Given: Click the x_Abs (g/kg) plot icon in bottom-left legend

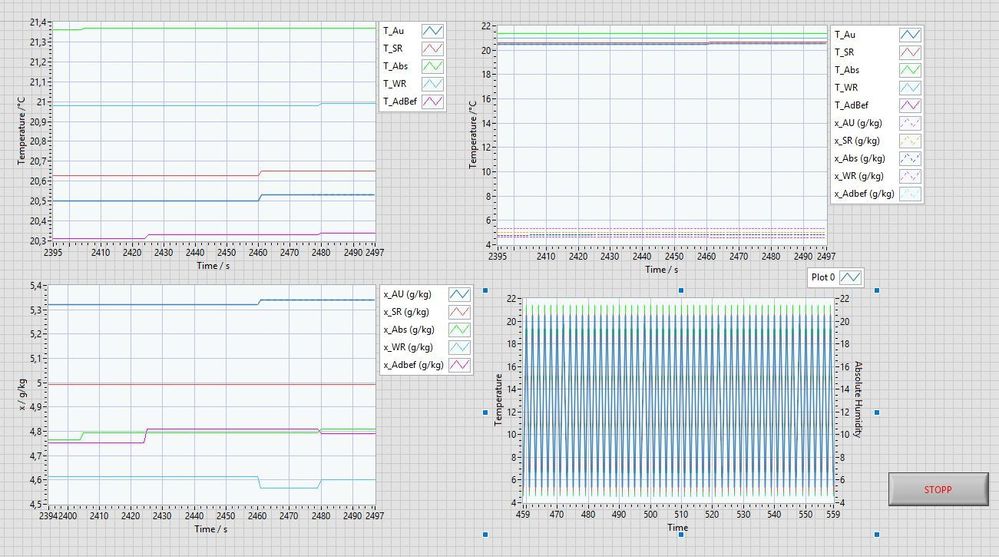Looking at the screenshot, I should (459, 329).
